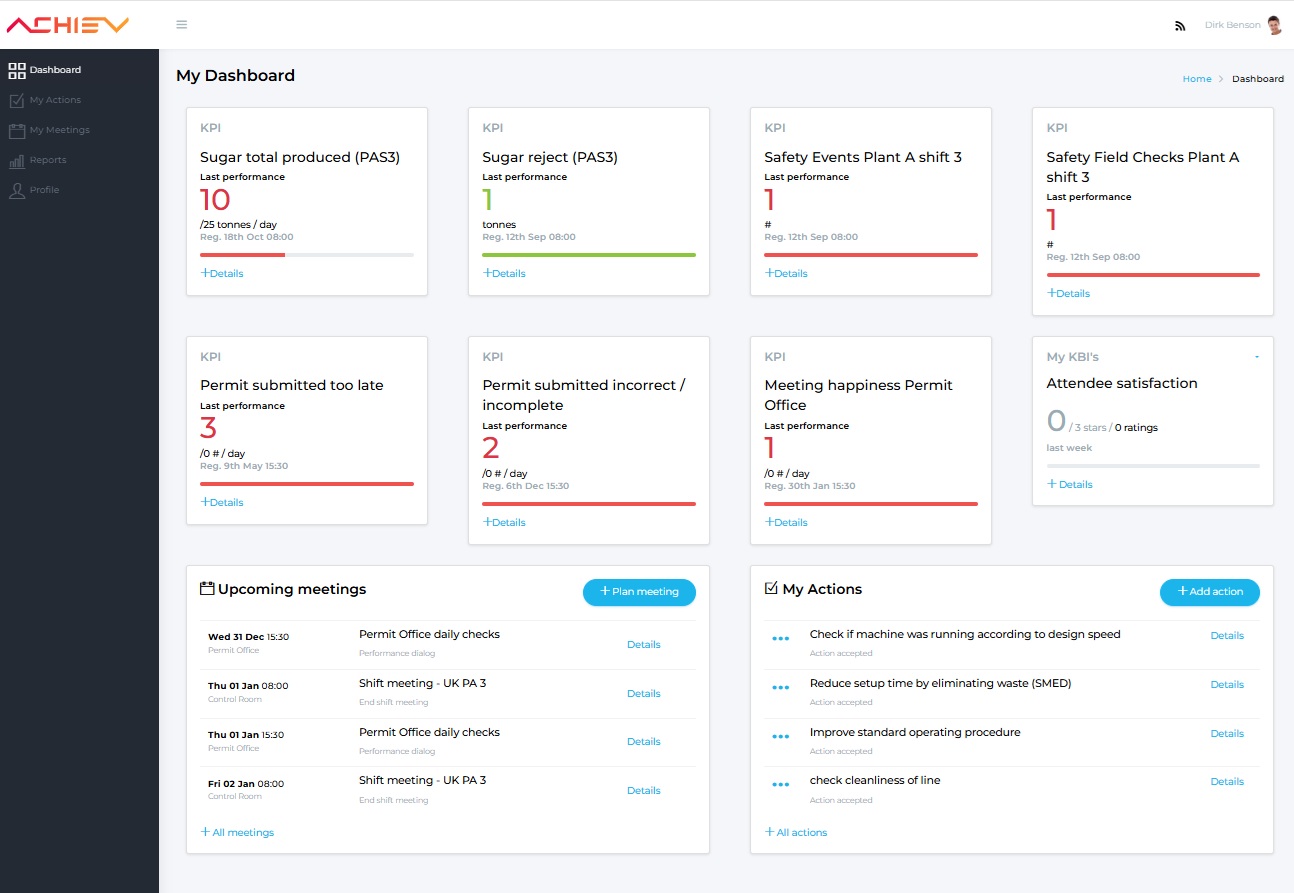Viewport: 1294px width, 893px height.
Task: Click the My Actions checkbox icon
Action: 17,100
